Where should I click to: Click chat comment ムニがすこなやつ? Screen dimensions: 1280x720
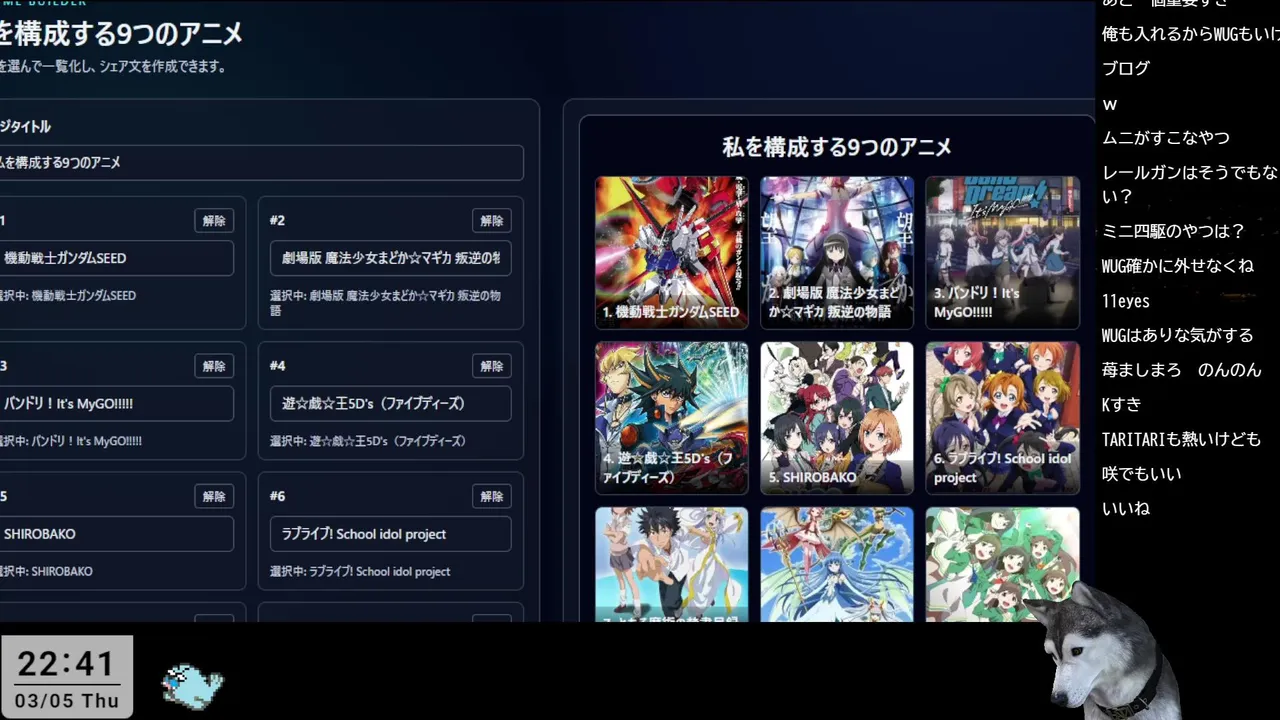[1166, 138]
